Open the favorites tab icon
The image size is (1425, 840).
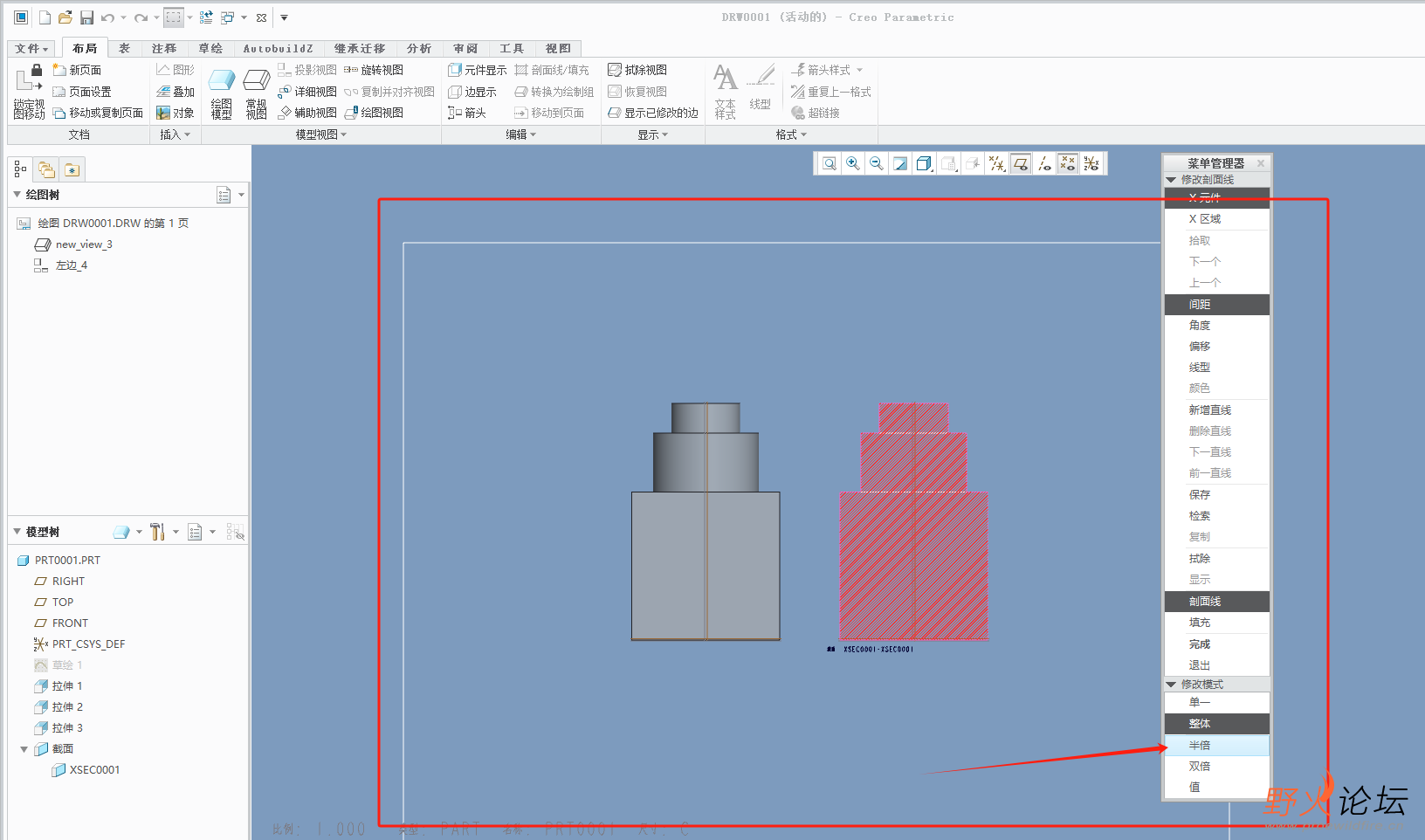72,169
